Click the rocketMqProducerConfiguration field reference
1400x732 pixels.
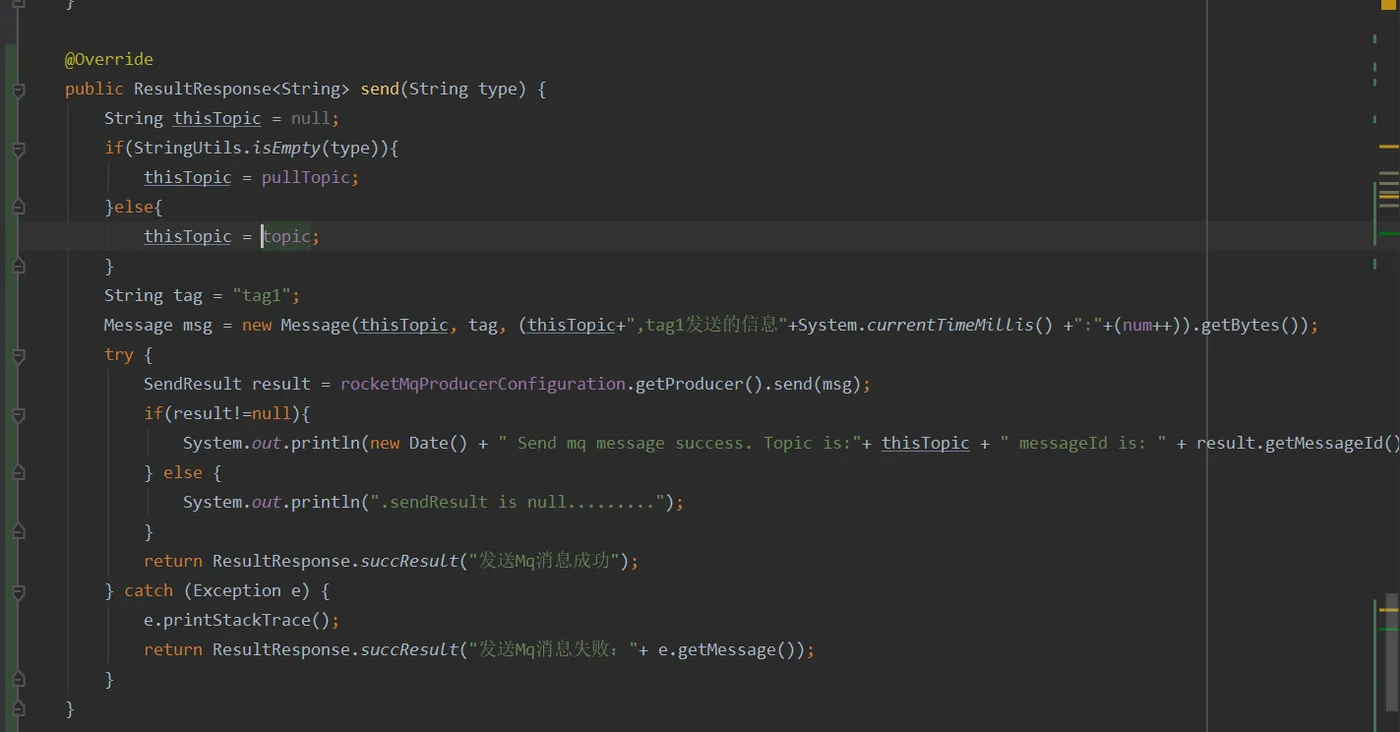tap(483, 384)
